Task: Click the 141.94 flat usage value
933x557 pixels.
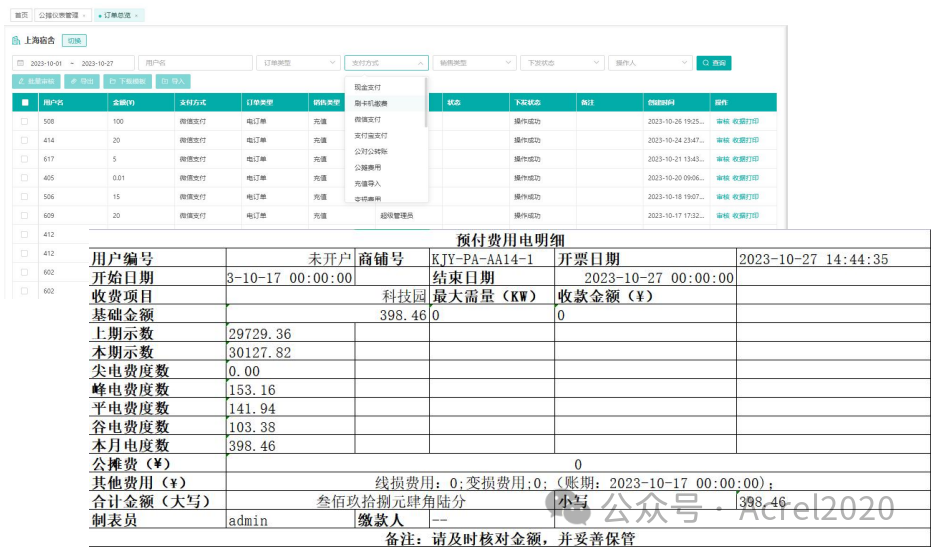Action: pyautogui.click(x=252, y=409)
